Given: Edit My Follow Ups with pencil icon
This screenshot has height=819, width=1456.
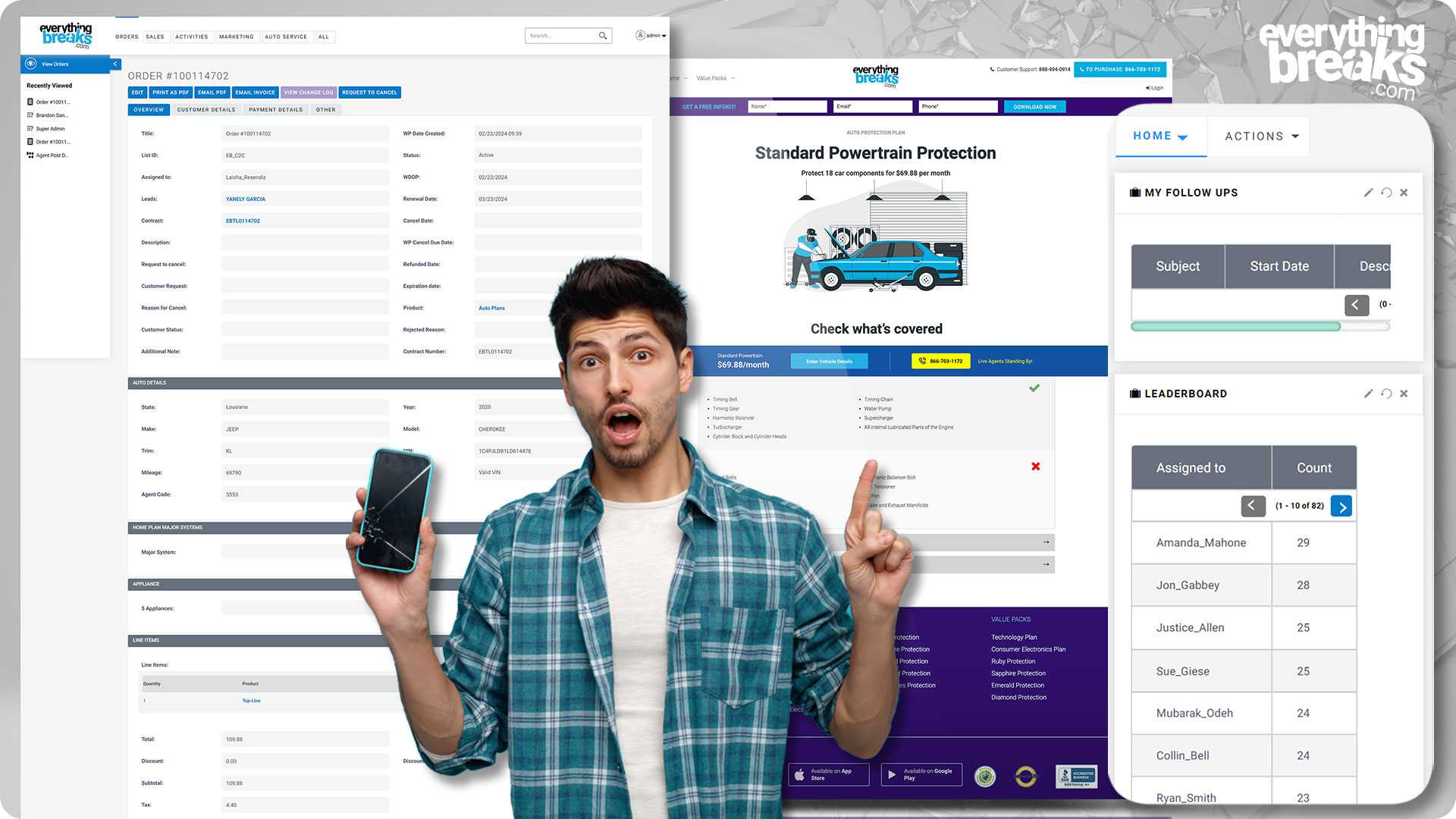Looking at the screenshot, I should [x=1368, y=193].
